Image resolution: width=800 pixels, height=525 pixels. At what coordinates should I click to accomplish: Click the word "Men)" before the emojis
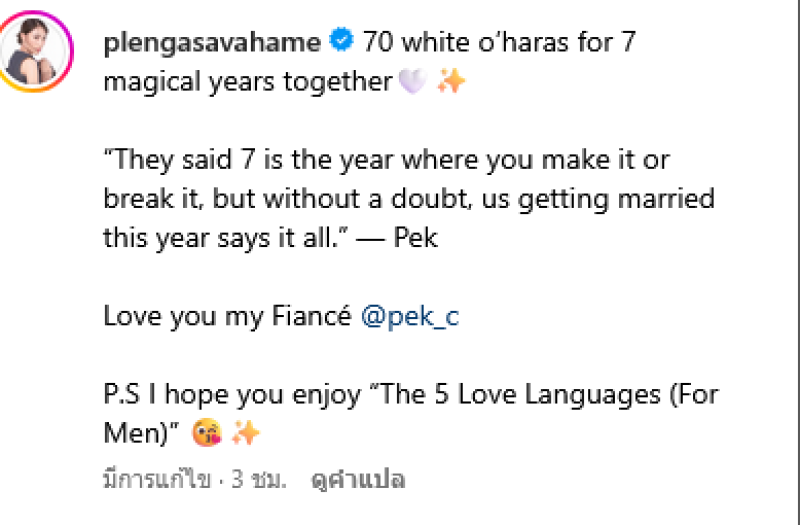coord(140,433)
